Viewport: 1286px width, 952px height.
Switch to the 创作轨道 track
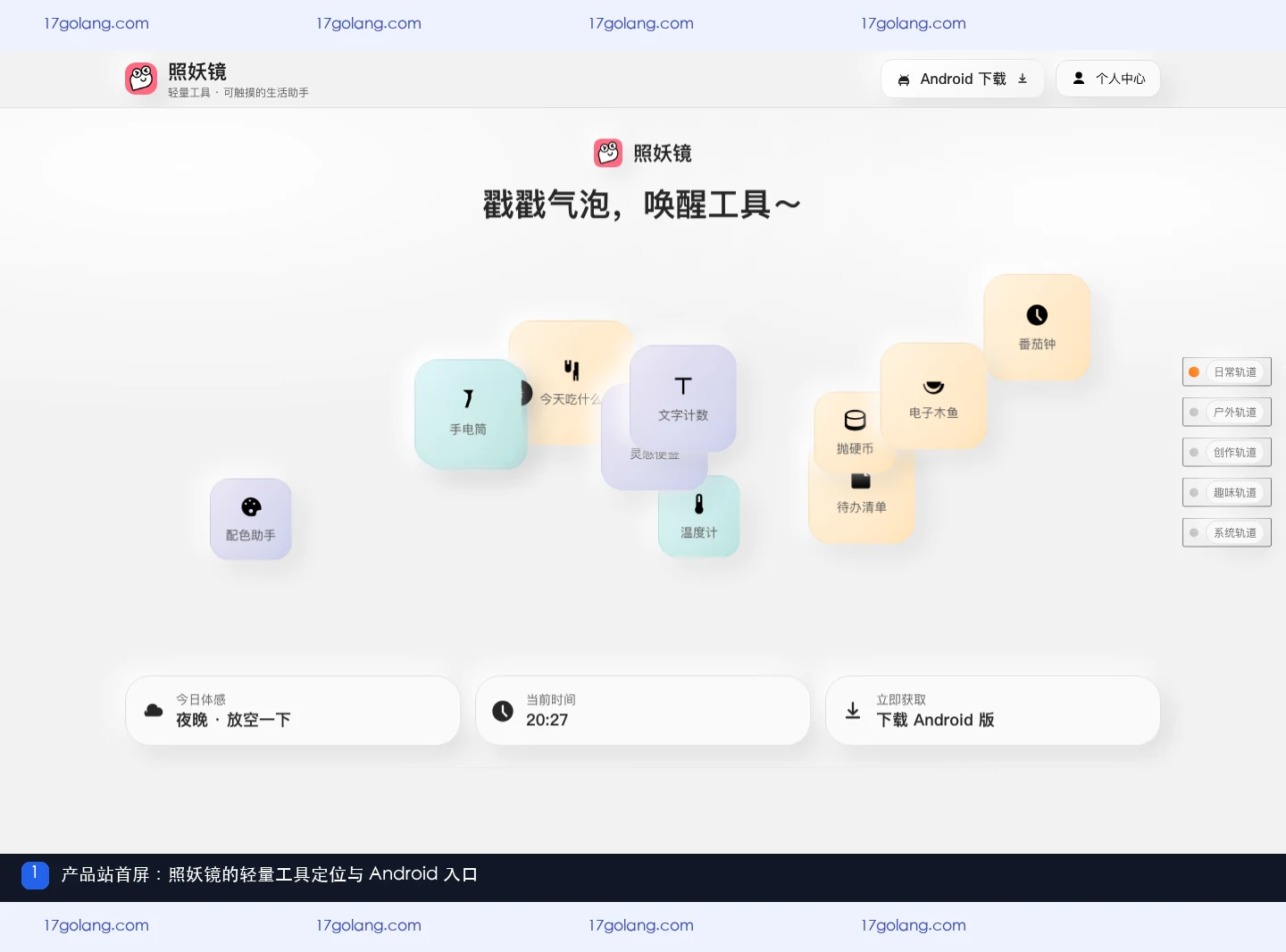coord(1227,453)
